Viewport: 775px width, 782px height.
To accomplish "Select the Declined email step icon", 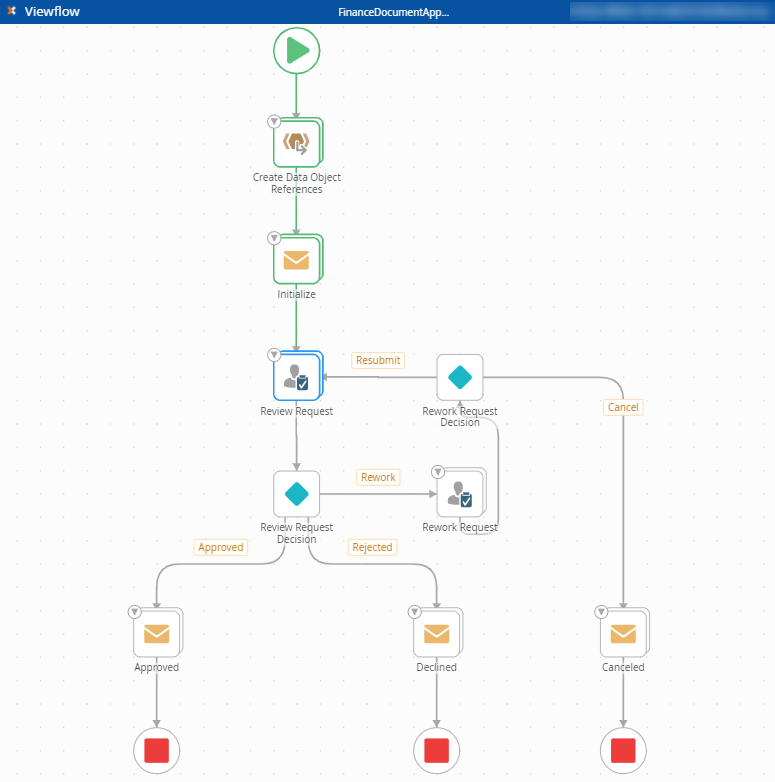I will (x=436, y=634).
